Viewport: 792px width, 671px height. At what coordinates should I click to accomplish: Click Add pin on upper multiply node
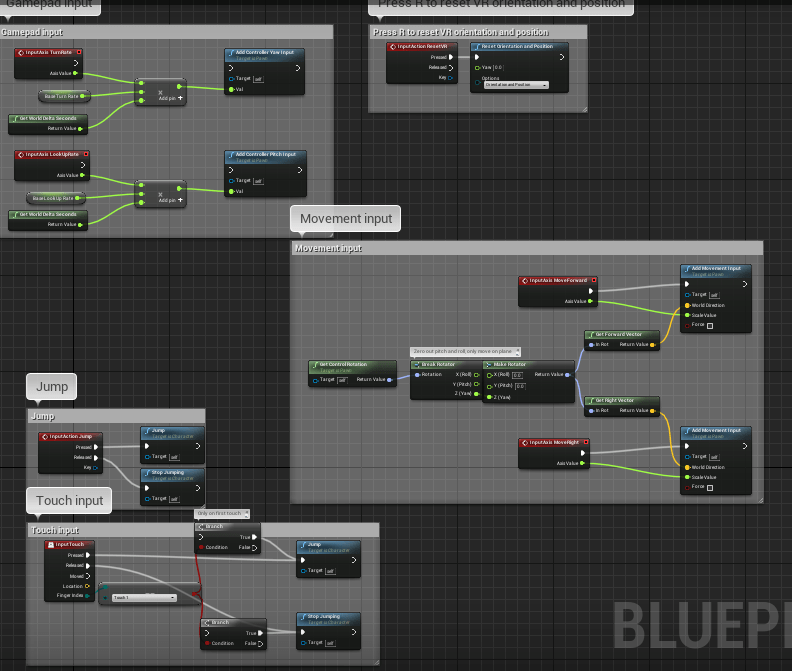[171, 98]
